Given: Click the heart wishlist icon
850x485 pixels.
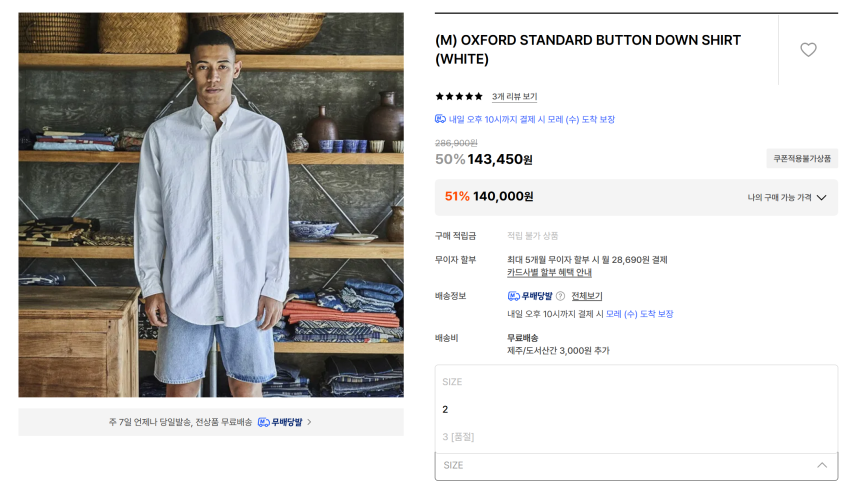Looking at the screenshot, I should tap(808, 50).
